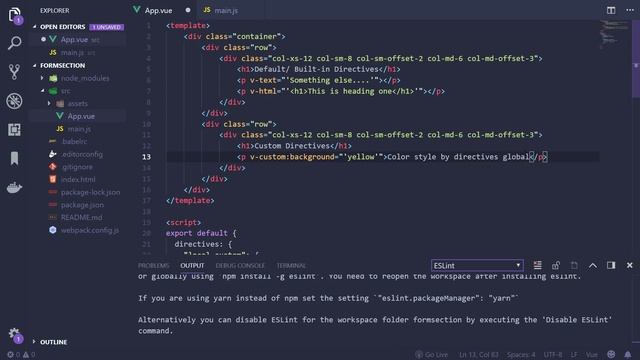The image size is (640, 360).
Task: Click the 'yellow' value in the v-custom directive
Action: 360,157
